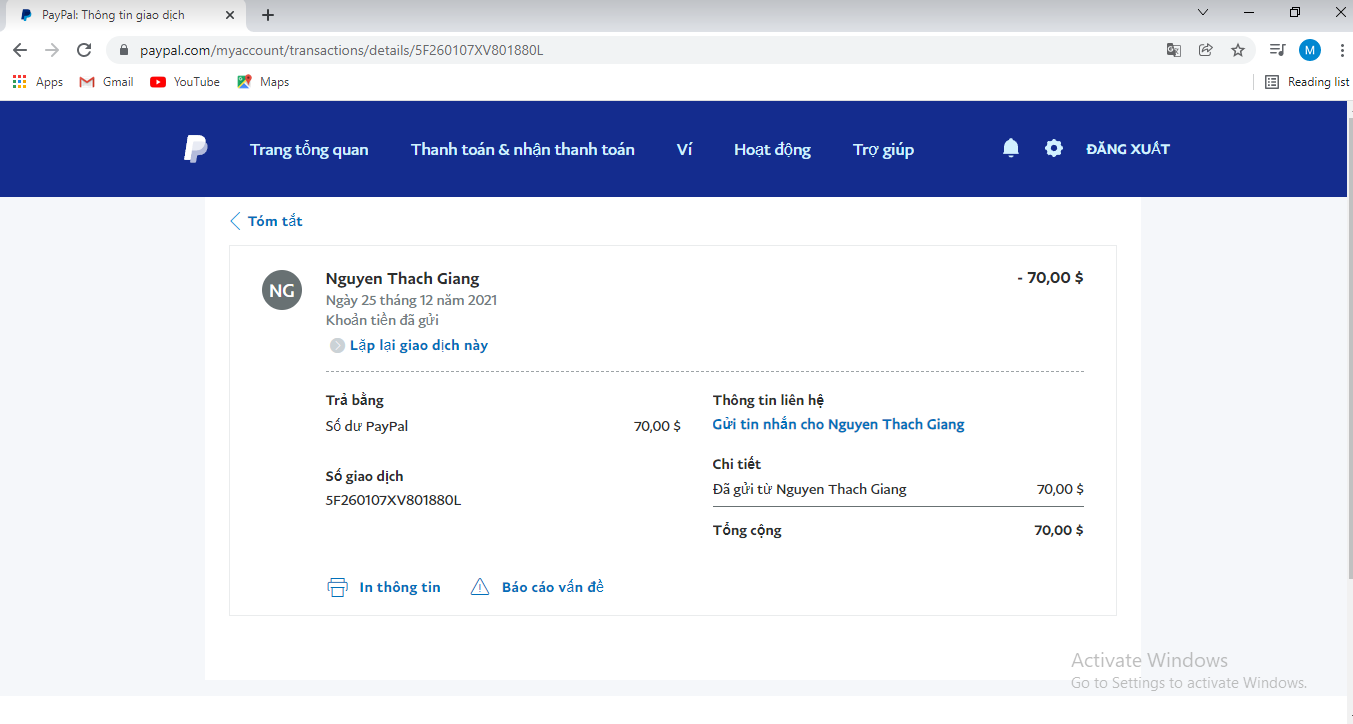Click the PayPal logo icon
This screenshot has width=1353, height=724.
pyautogui.click(x=195, y=149)
